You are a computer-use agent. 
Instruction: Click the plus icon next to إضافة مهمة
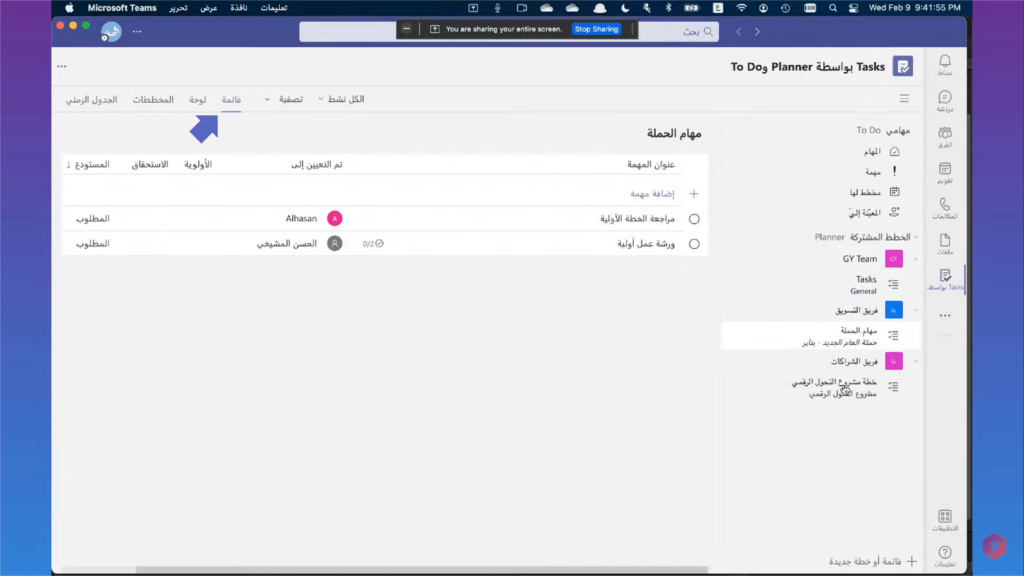(x=694, y=194)
